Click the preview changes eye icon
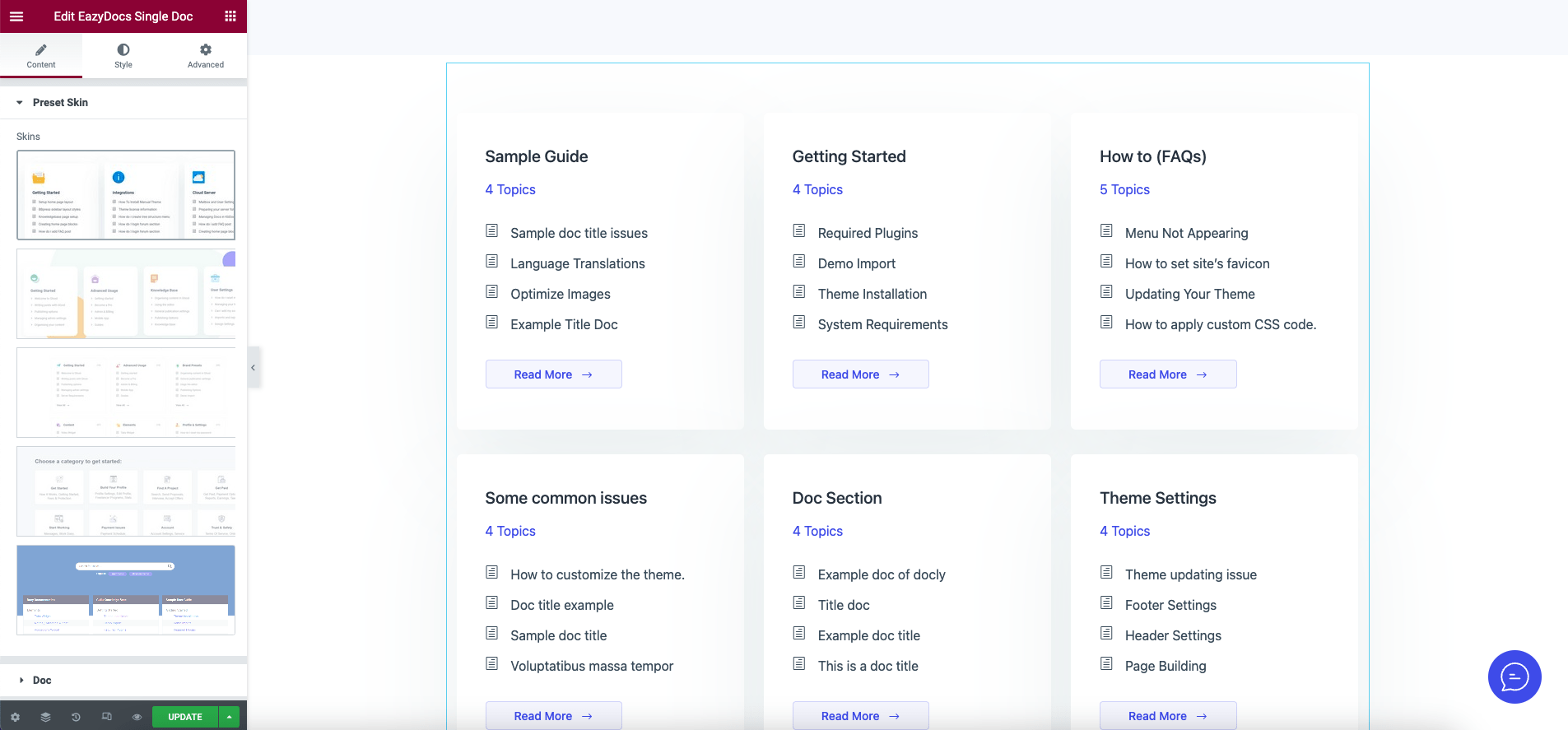The height and width of the screenshot is (730, 1568). click(137, 717)
